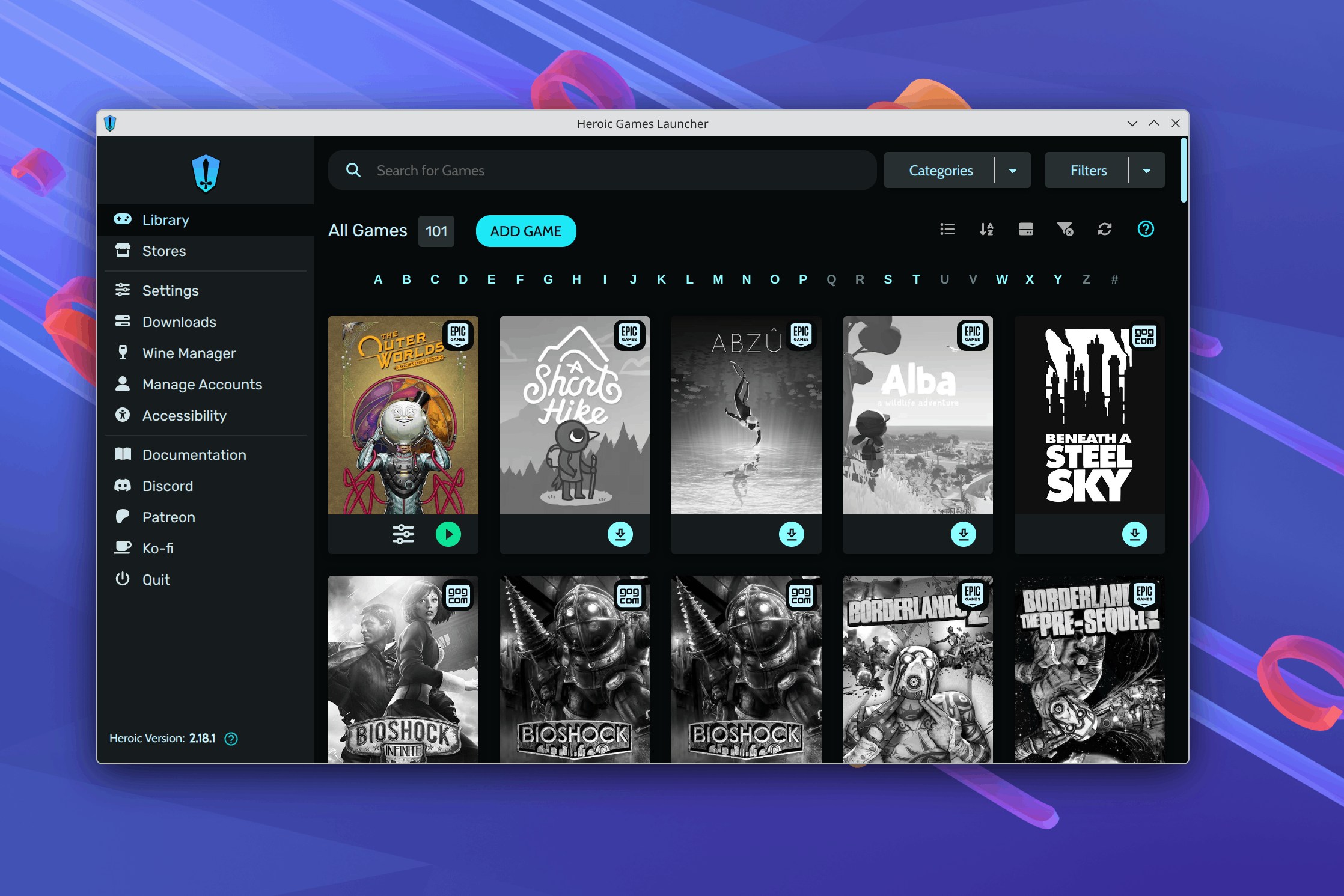Expand the Categories dropdown

click(x=1013, y=170)
